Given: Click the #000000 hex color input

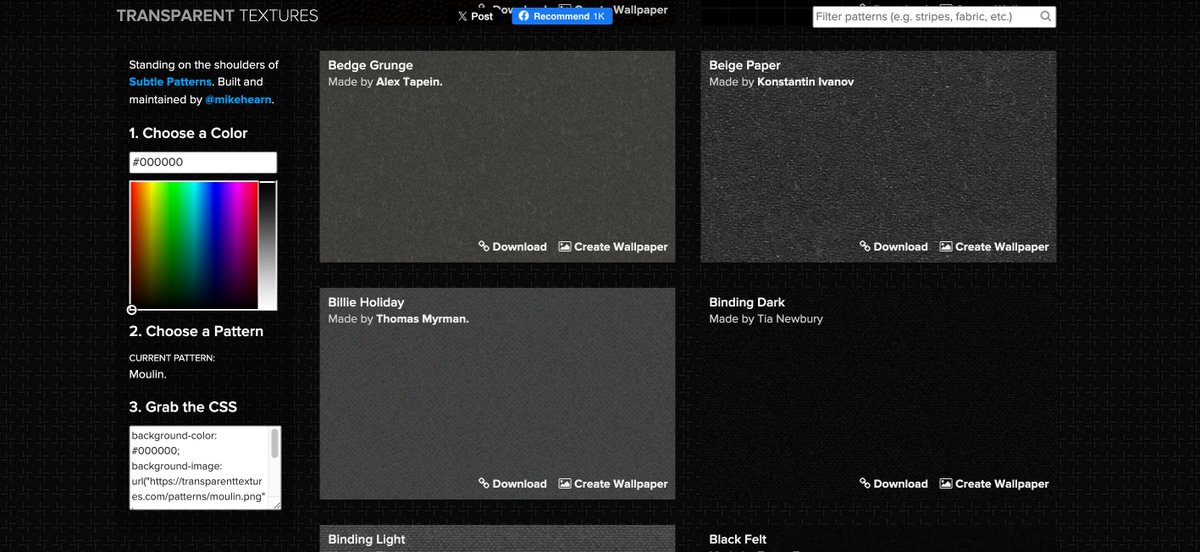Looking at the screenshot, I should click(203, 162).
